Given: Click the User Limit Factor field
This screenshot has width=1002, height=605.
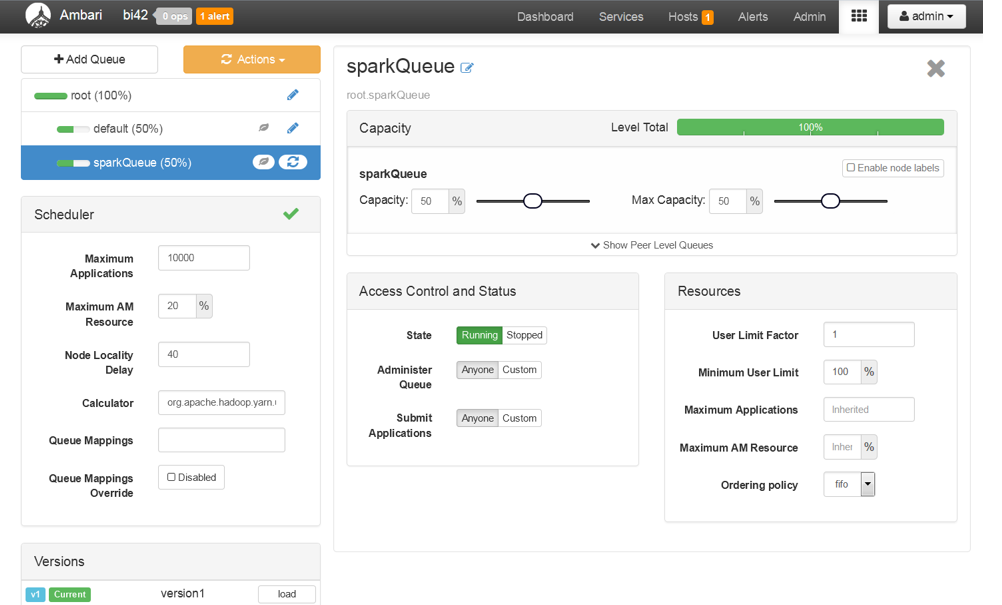Looking at the screenshot, I should point(869,334).
